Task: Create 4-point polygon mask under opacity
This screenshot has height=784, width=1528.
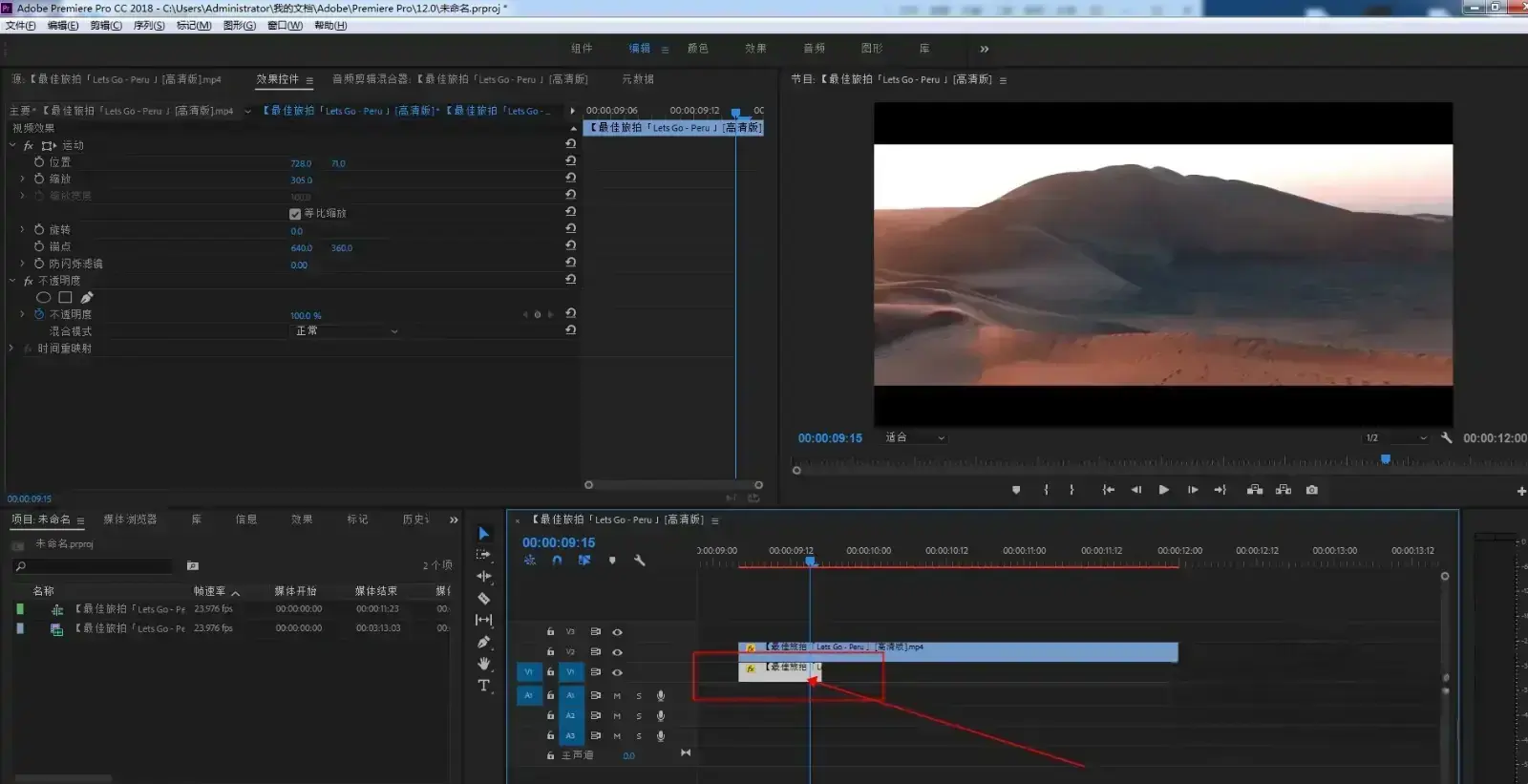Action: click(65, 298)
